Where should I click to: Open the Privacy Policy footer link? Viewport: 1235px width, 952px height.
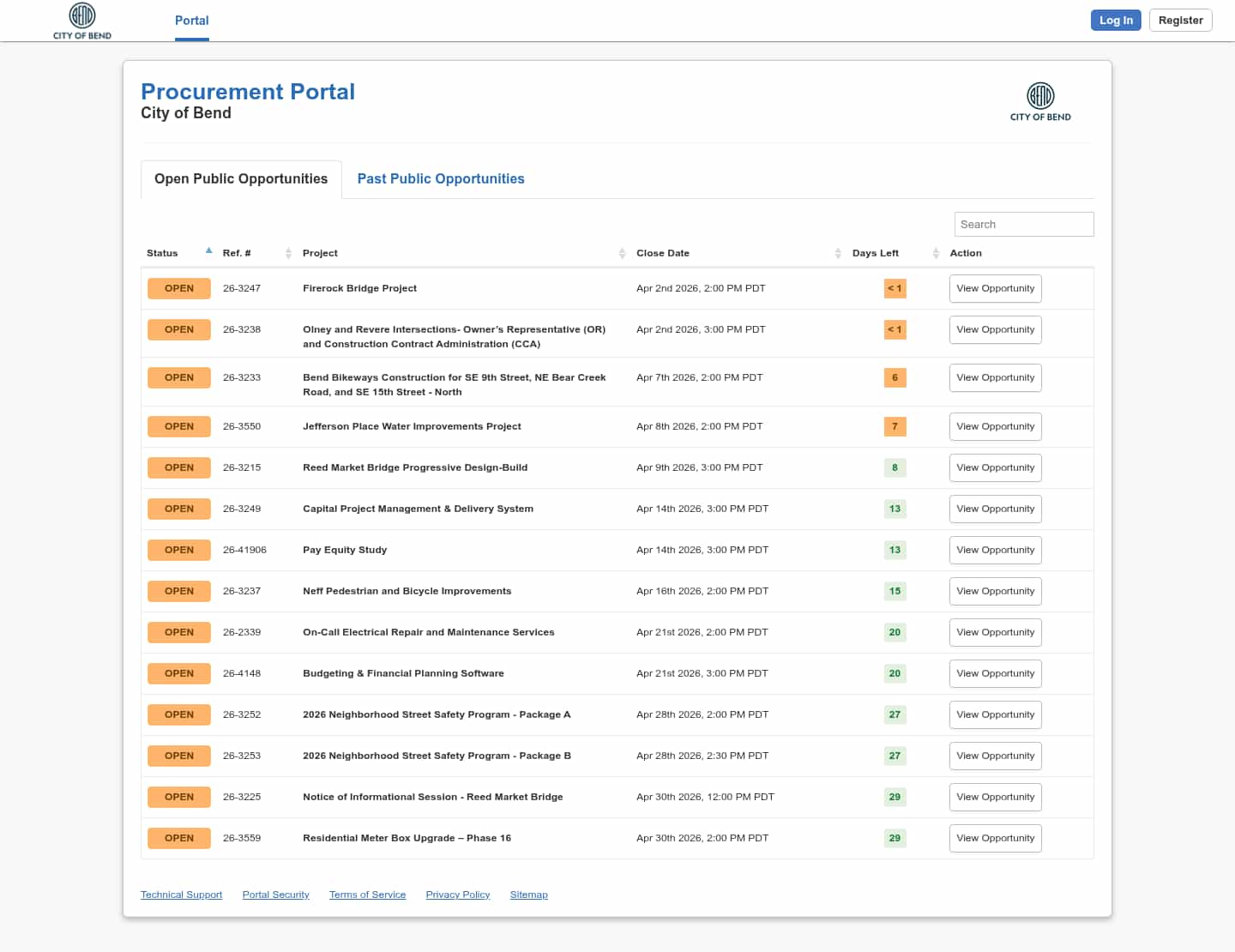457,895
